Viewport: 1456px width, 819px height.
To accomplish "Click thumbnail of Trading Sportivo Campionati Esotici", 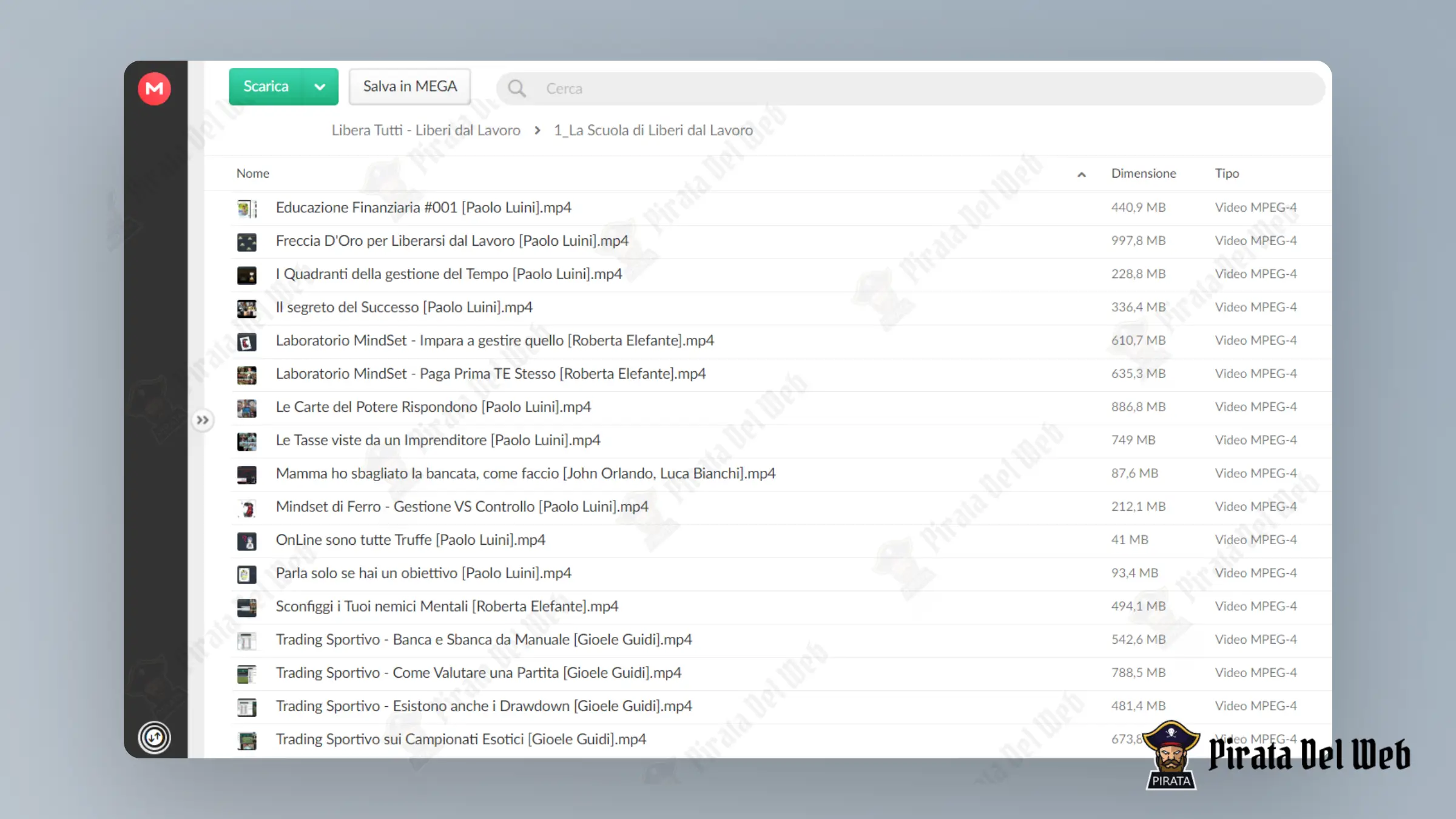I will tap(247, 741).
